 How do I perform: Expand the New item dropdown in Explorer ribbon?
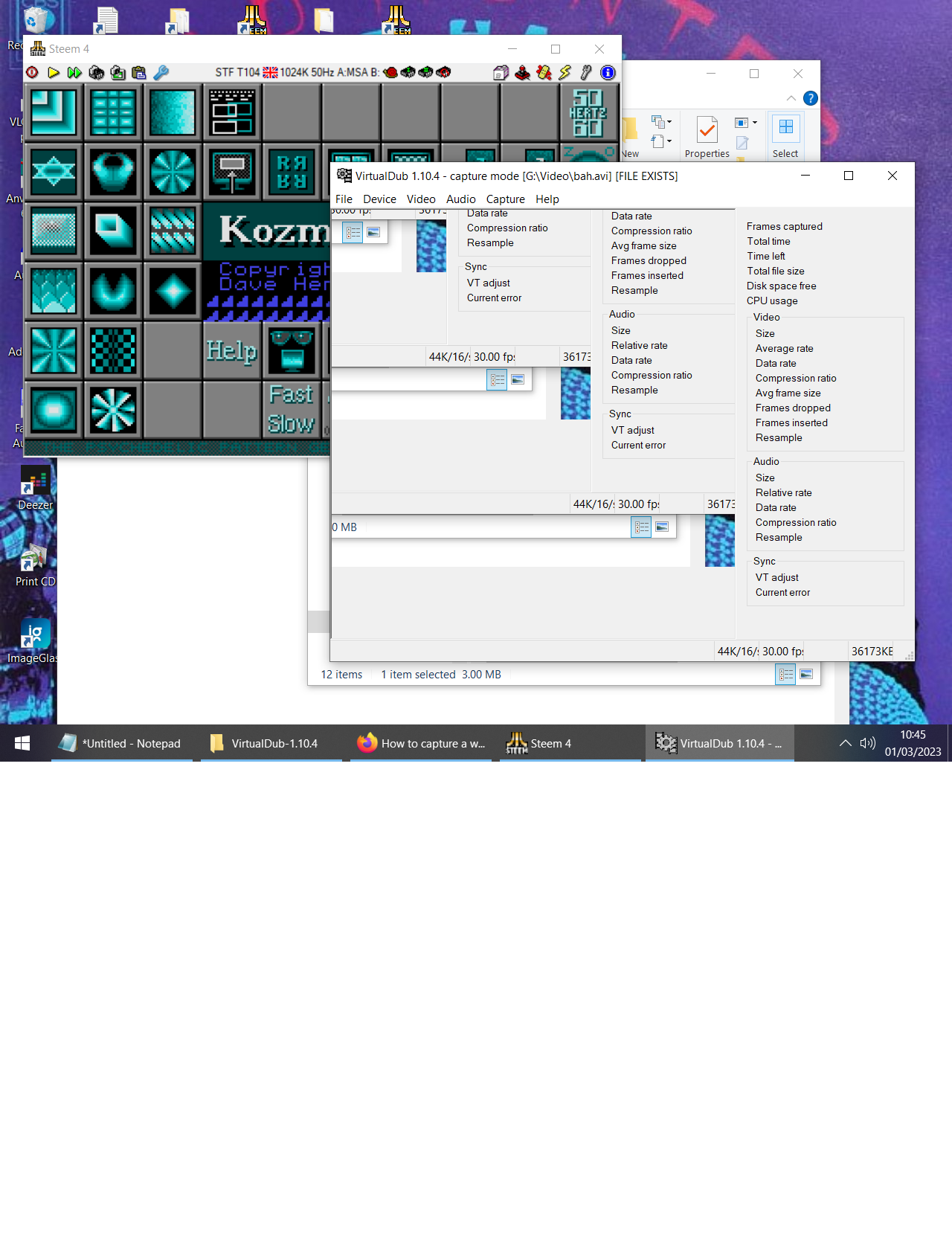point(660,122)
